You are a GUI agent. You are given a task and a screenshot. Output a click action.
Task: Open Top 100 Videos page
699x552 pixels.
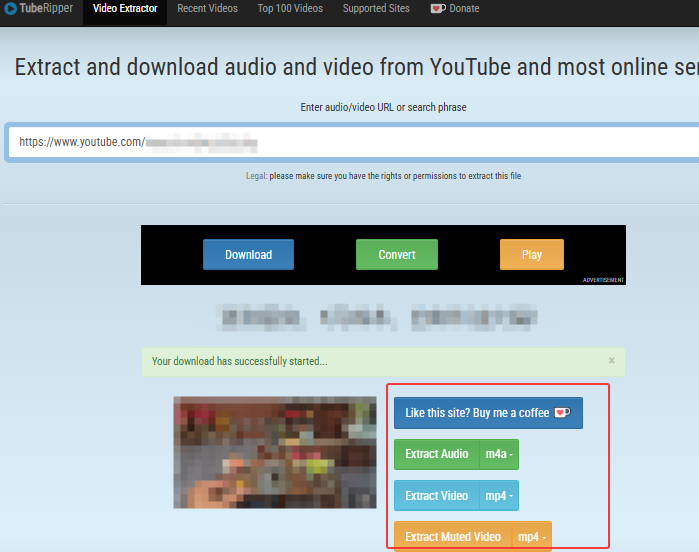point(290,8)
